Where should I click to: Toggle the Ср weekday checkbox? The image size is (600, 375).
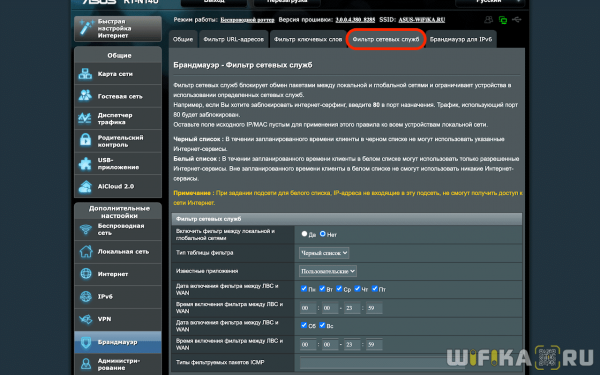point(339,289)
